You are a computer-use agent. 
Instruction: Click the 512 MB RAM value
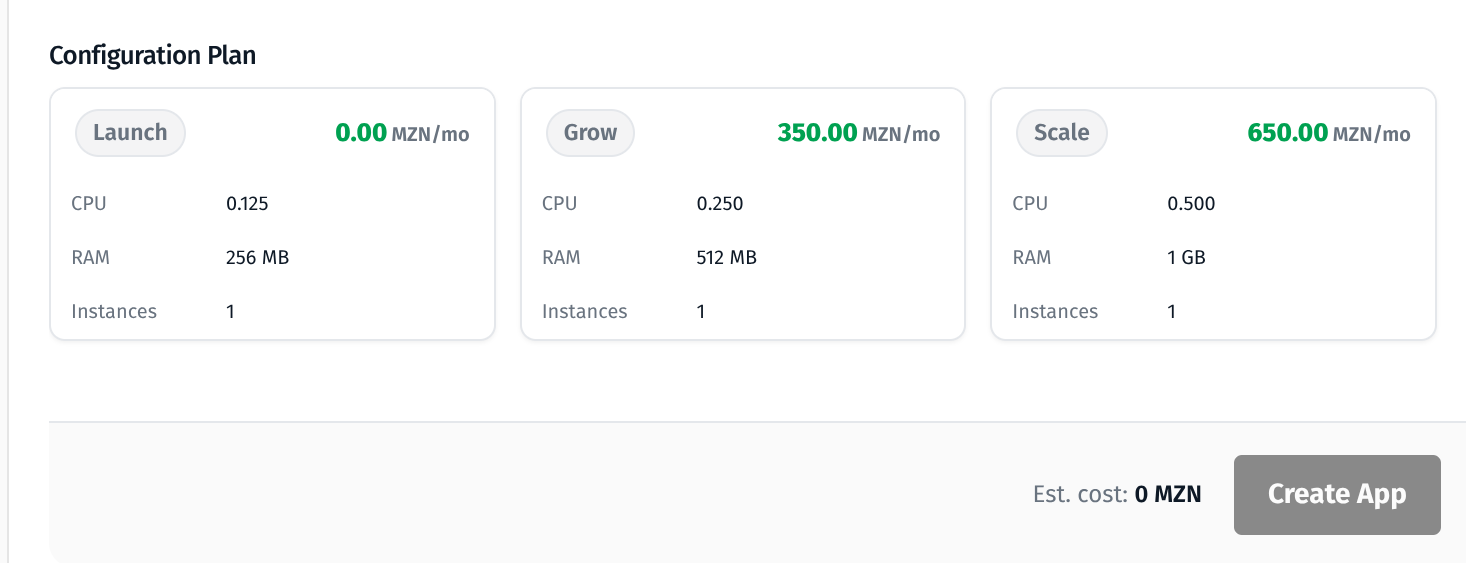point(726,258)
